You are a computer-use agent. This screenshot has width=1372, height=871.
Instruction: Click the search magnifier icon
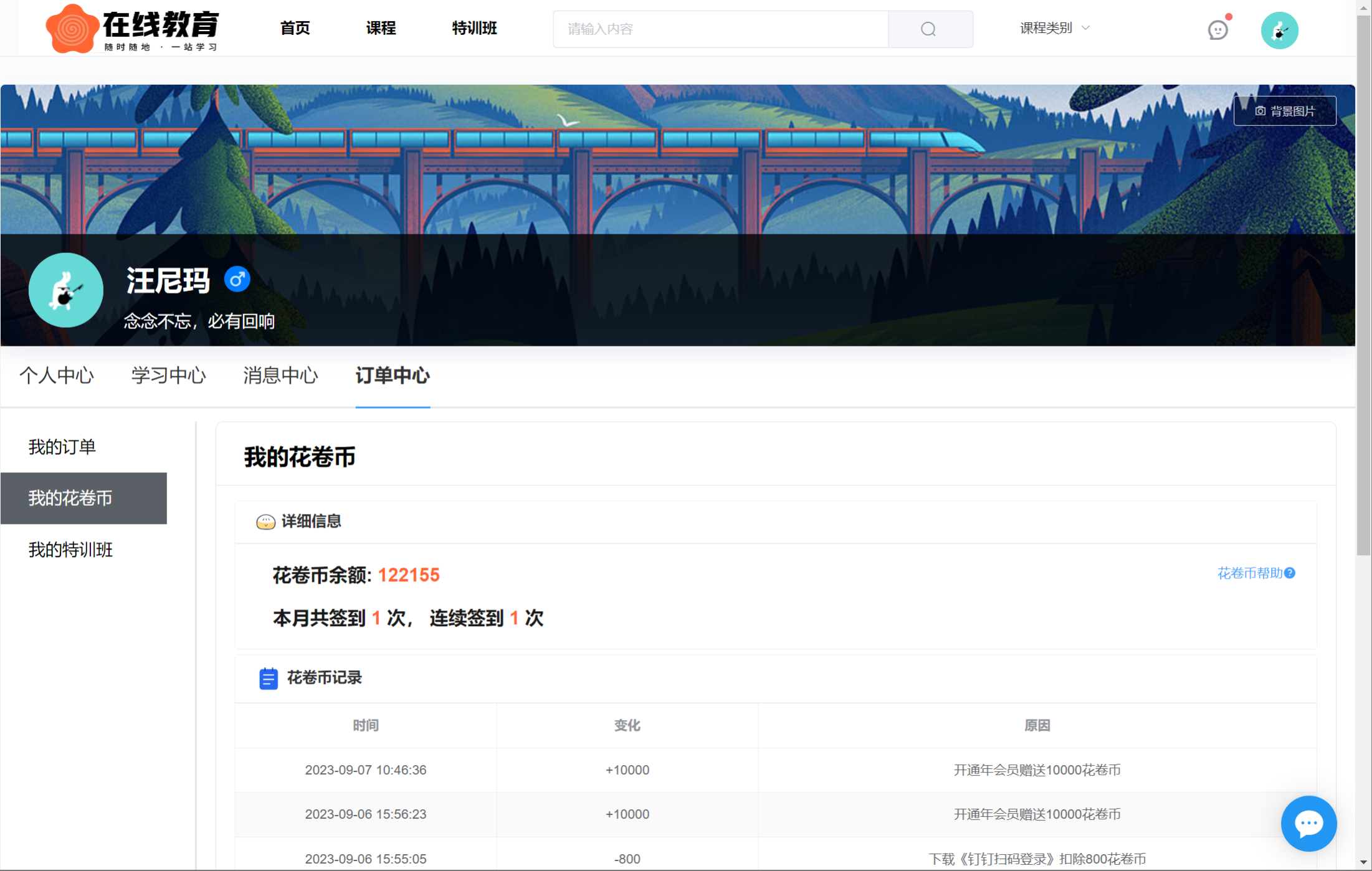point(929,29)
